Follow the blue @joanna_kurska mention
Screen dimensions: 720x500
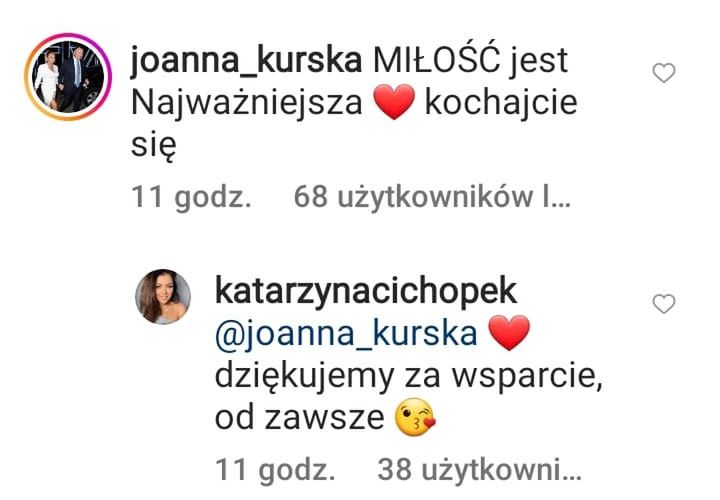pyautogui.click(x=346, y=333)
